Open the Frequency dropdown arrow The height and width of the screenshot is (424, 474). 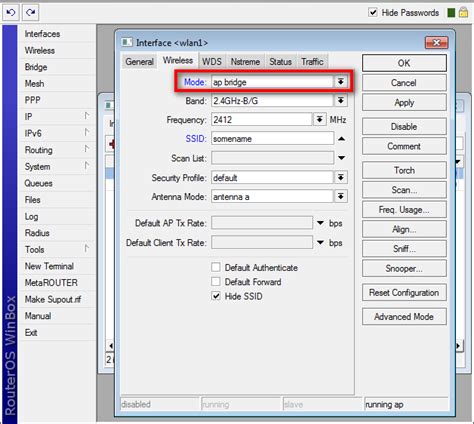pyautogui.click(x=319, y=119)
